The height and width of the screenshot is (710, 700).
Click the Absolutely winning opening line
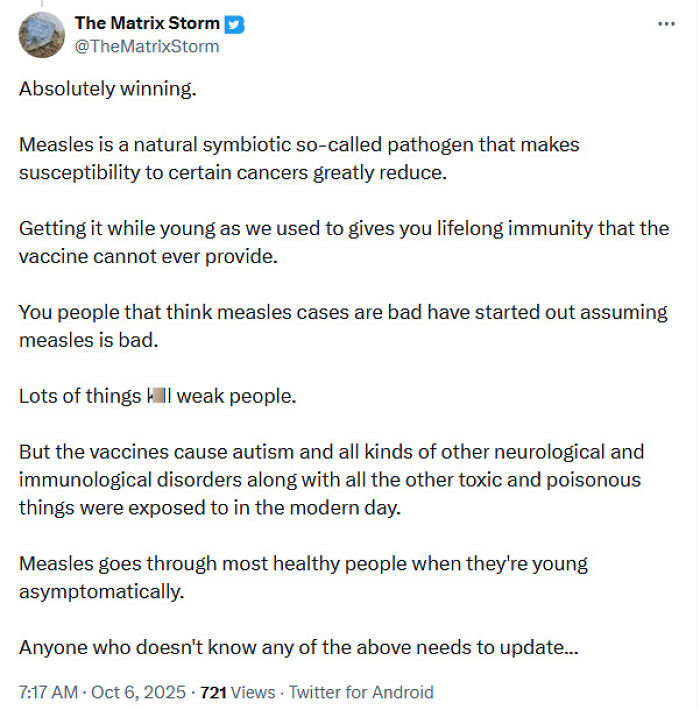click(x=108, y=89)
